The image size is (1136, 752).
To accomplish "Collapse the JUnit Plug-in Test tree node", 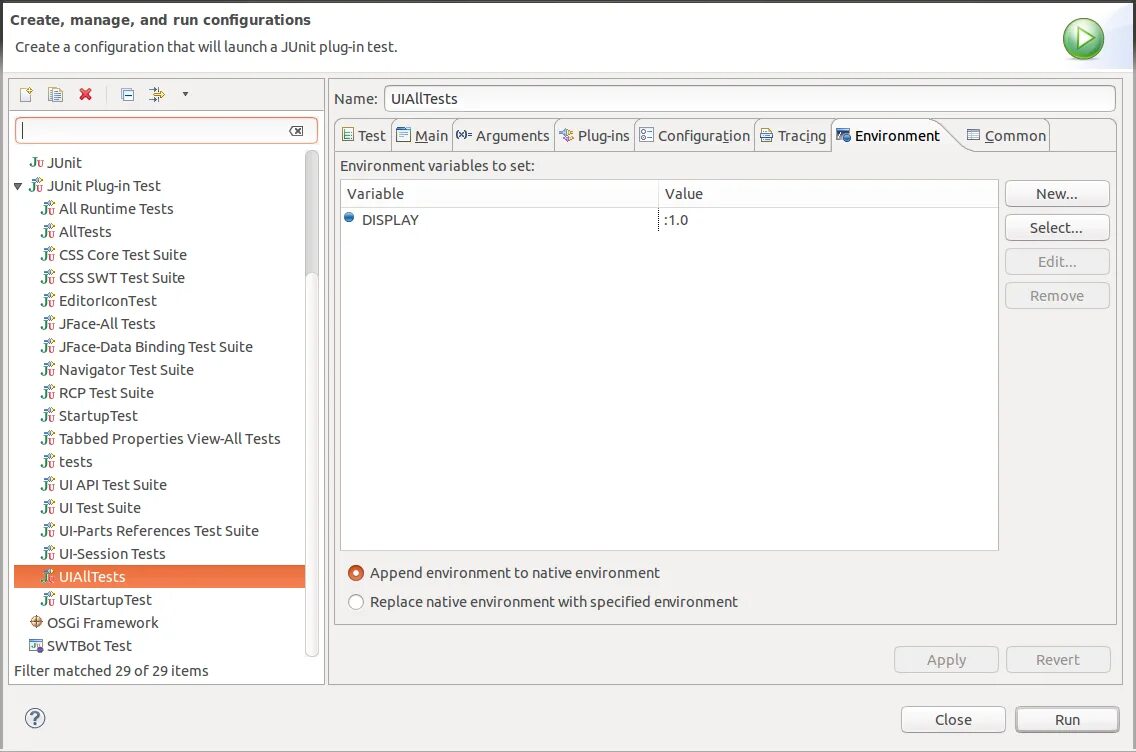I will click(18, 186).
